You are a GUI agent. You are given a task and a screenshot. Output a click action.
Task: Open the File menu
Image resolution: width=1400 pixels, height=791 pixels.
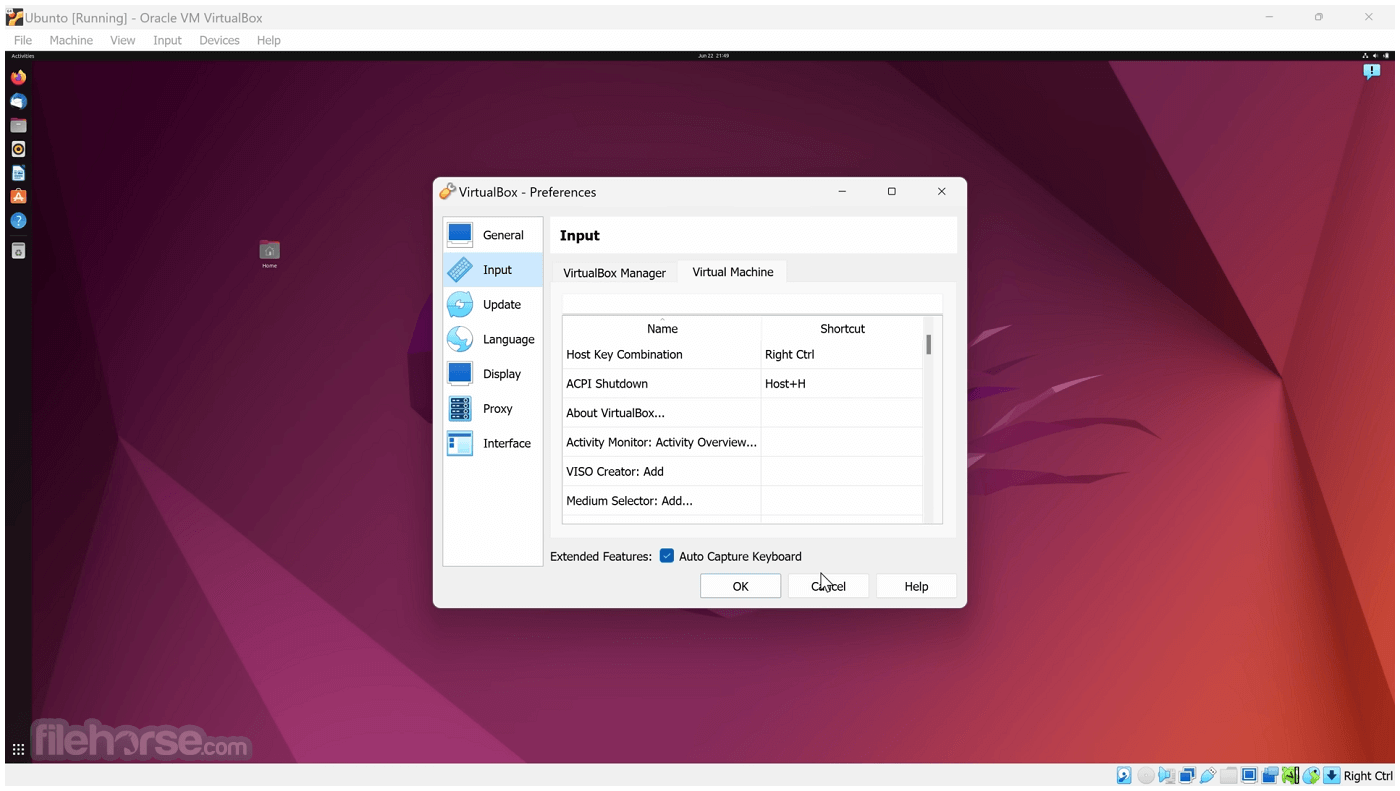pos(23,40)
